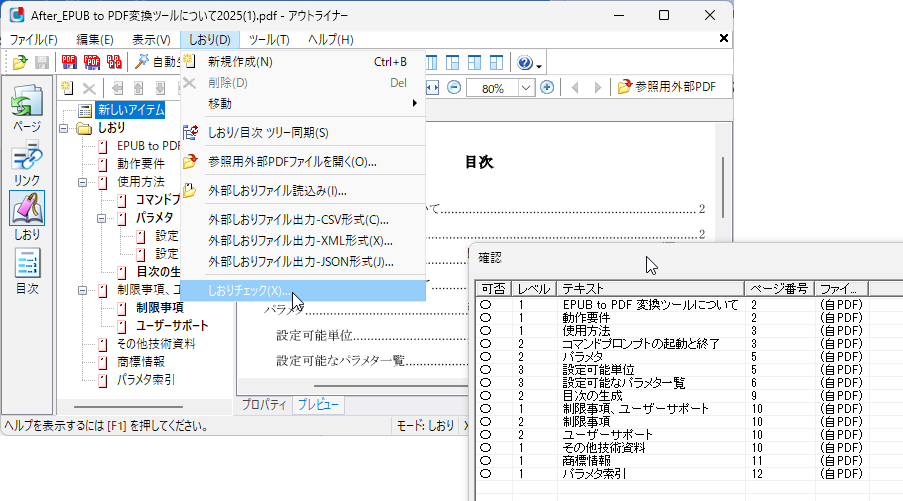Click the 参照用外部PDF toolbar button

tap(667, 87)
